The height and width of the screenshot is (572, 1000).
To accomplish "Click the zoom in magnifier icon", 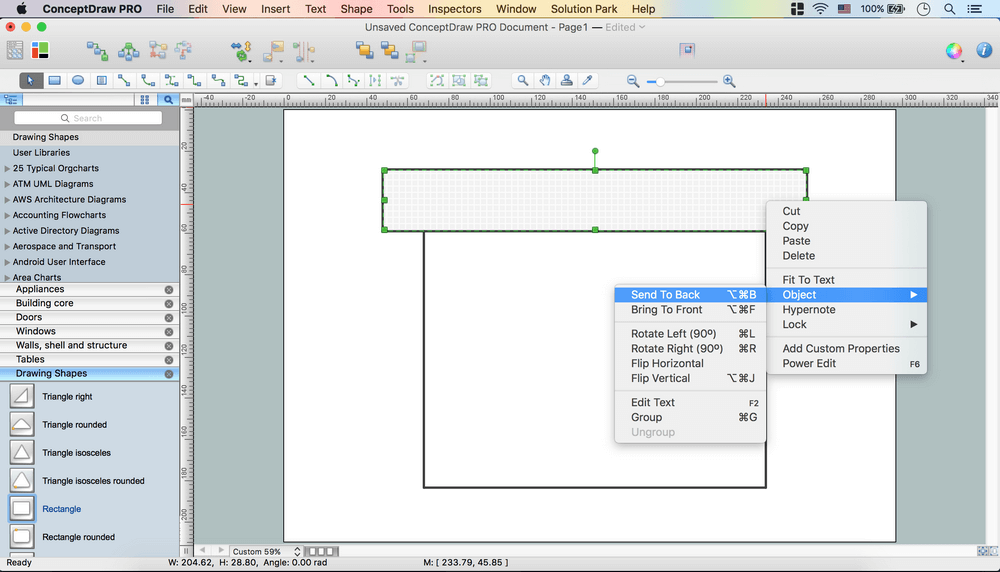I will click(729, 80).
